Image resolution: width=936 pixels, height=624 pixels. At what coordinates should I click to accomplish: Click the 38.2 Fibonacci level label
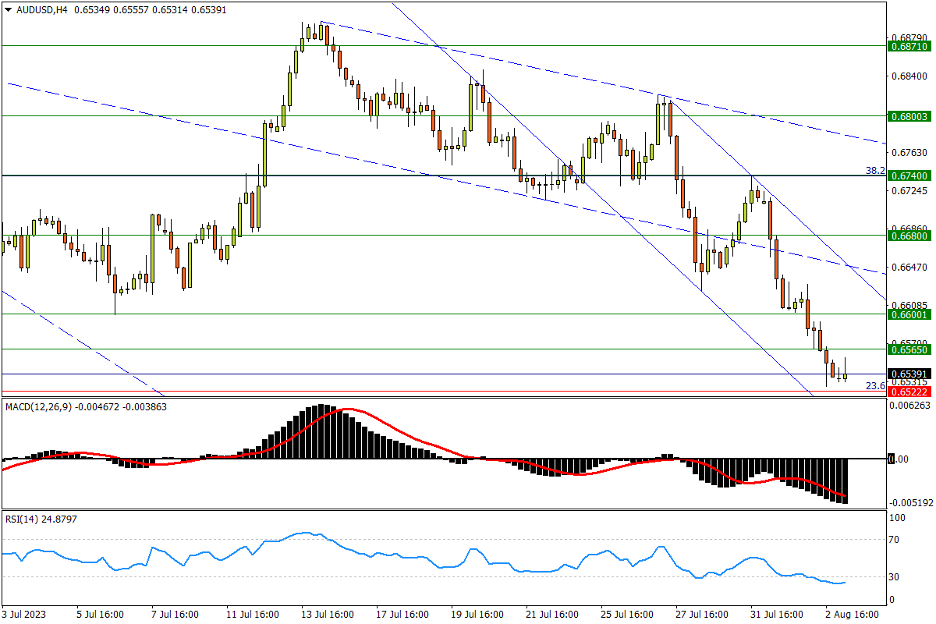click(x=875, y=171)
